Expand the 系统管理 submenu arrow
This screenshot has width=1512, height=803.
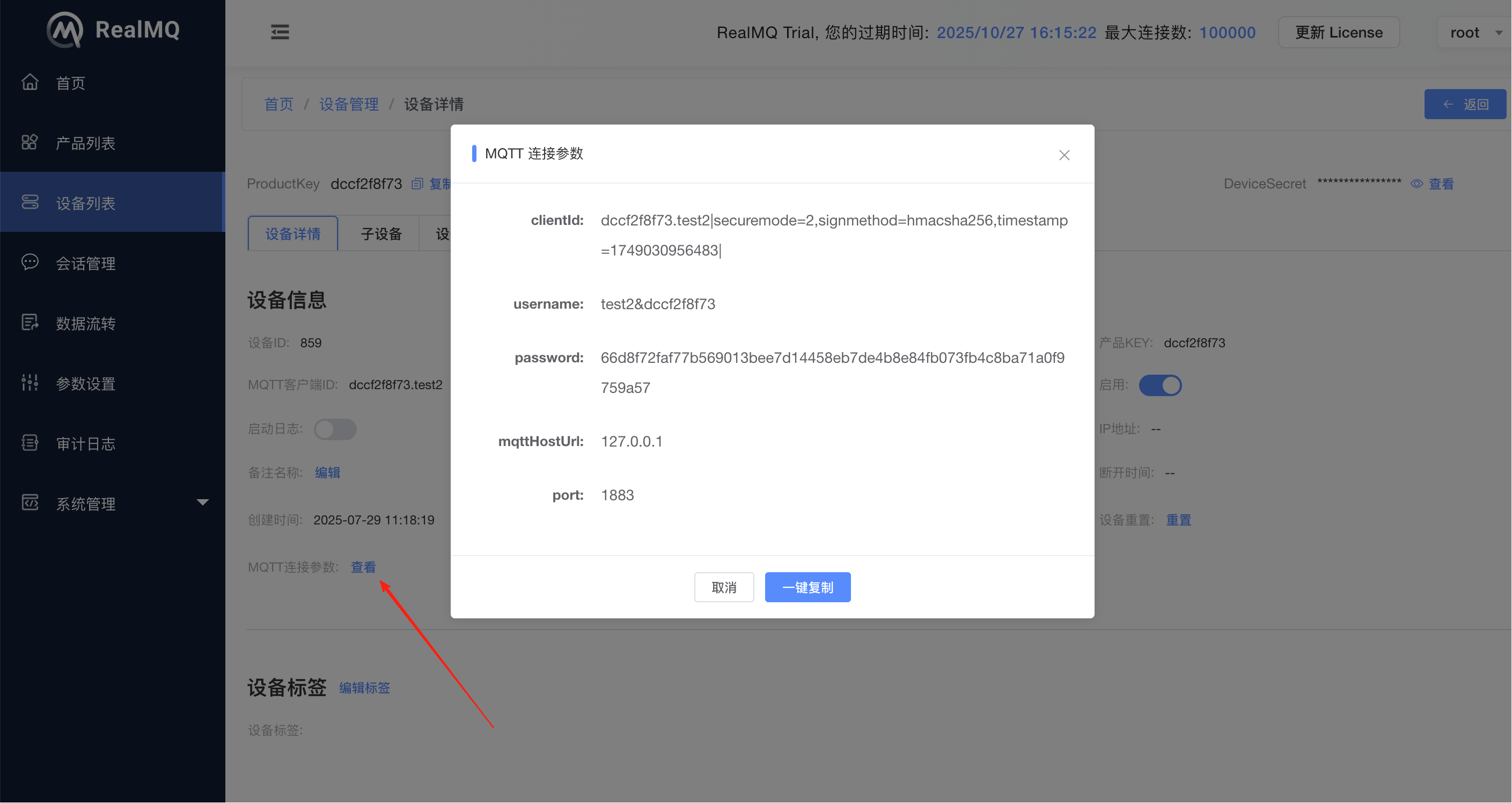point(202,502)
